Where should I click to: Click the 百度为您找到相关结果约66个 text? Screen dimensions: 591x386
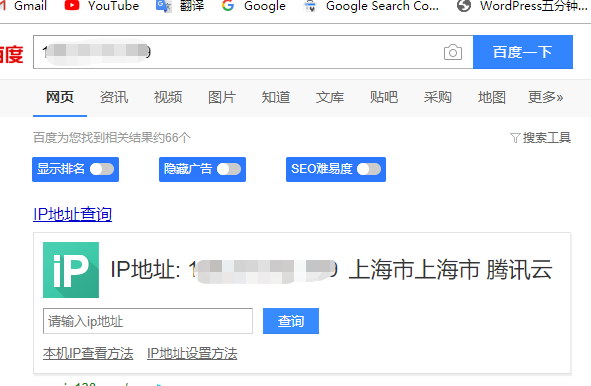(x=112, y=138)
